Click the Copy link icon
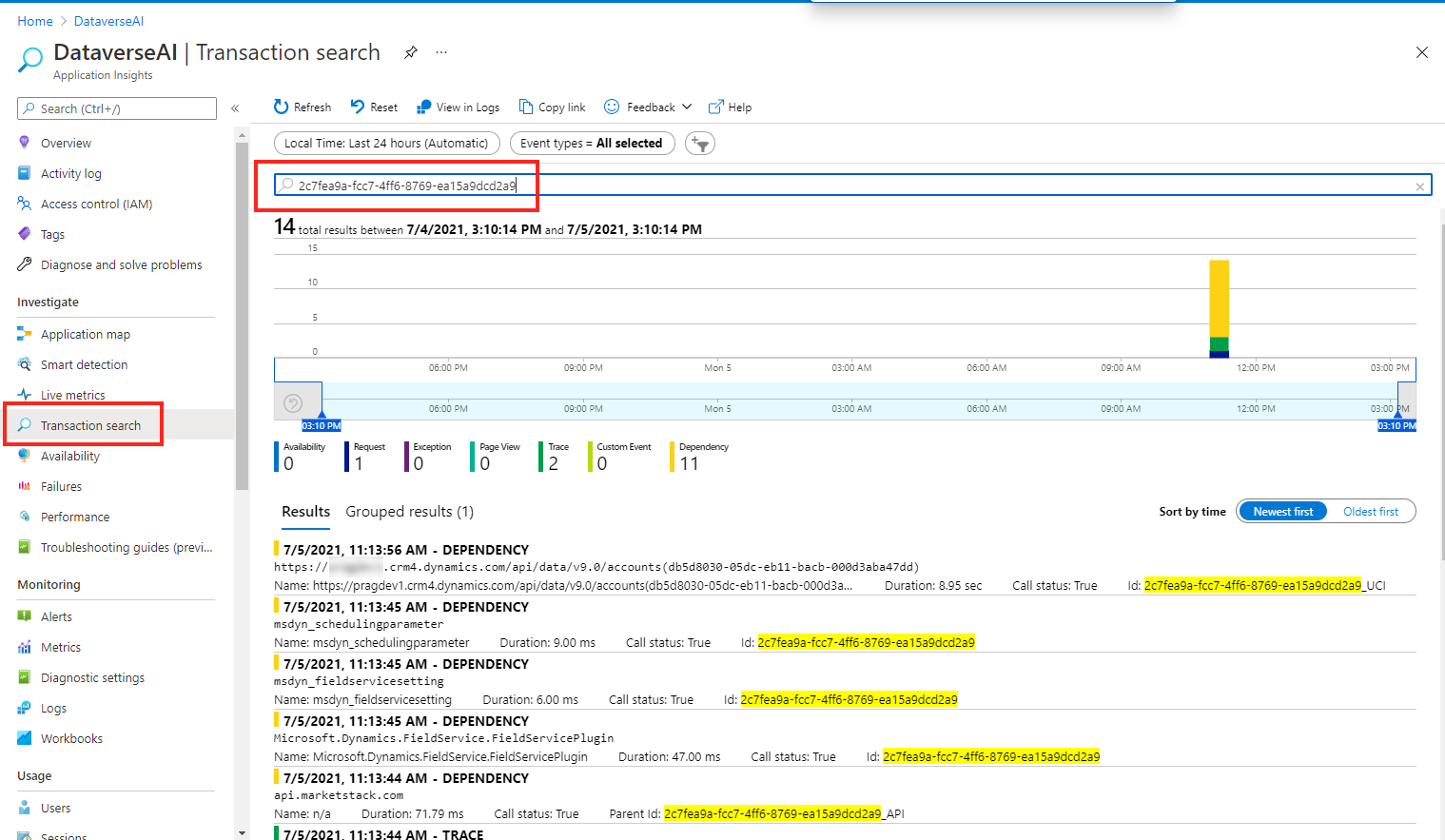Image resolution: width=1445 pixels, height=840 pixels. [x=526, y=107]
